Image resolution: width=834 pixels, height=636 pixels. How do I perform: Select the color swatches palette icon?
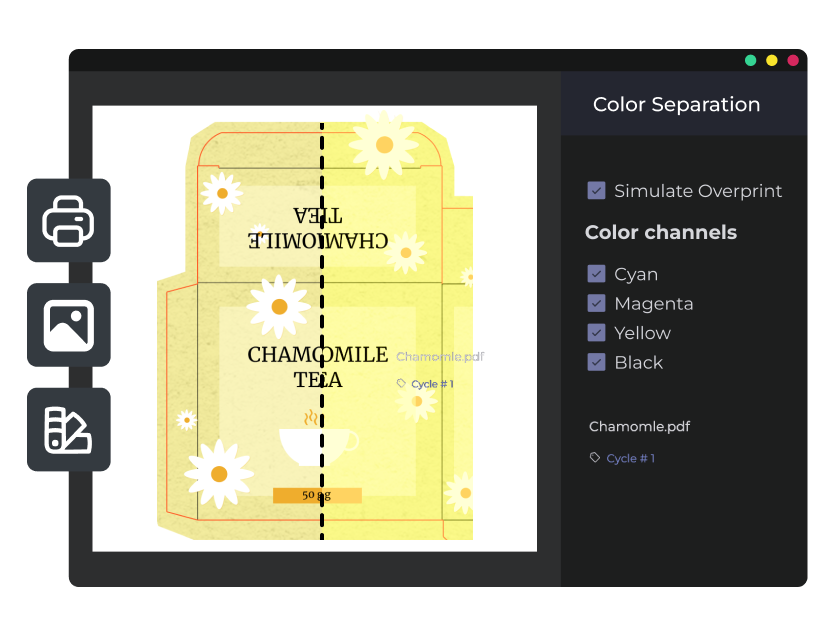point(68,429)
